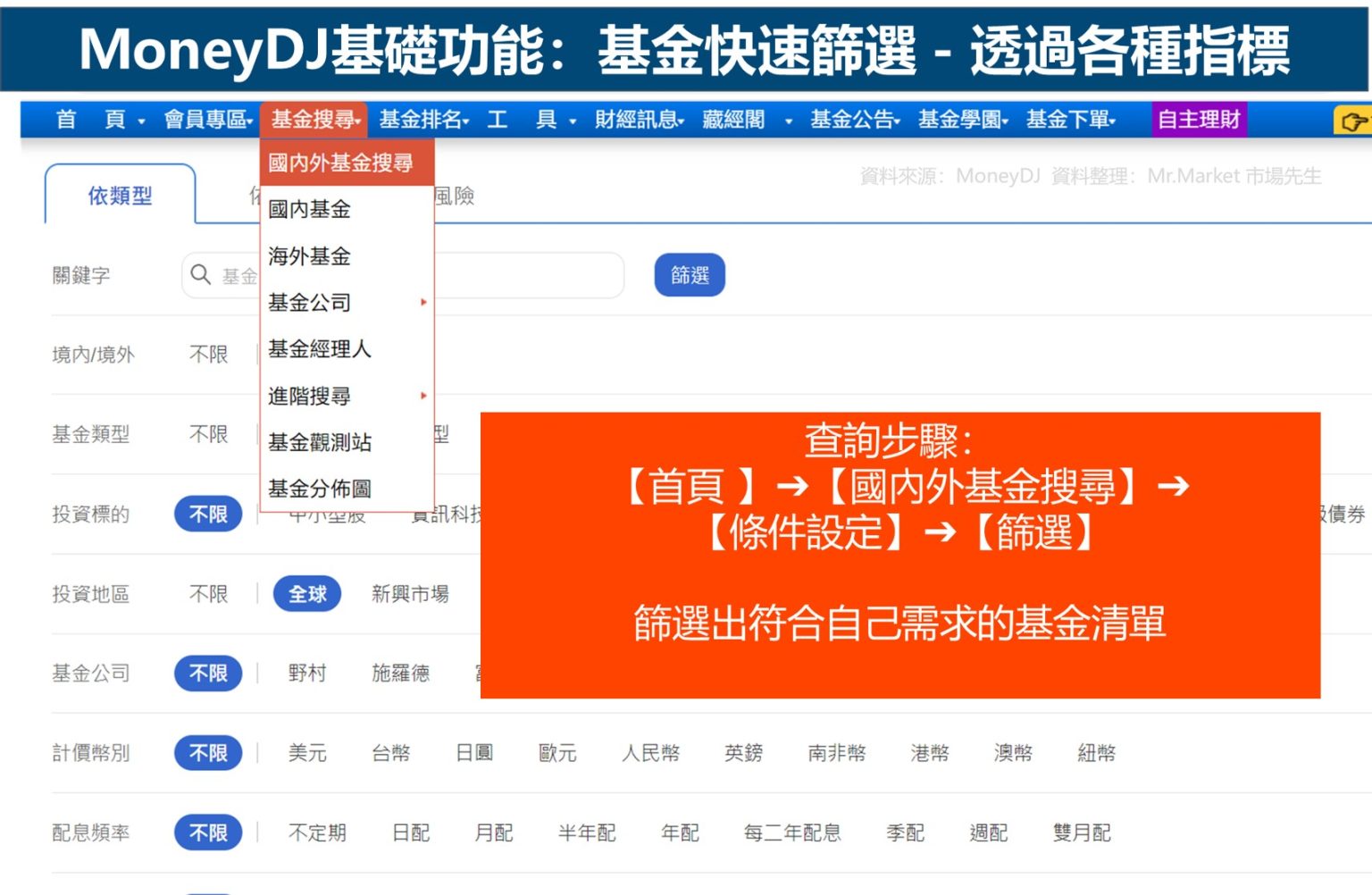1372x895 pixels.
Task: Toggle 不限 for 計價幣別 row
Action: [x=207, y=753]
